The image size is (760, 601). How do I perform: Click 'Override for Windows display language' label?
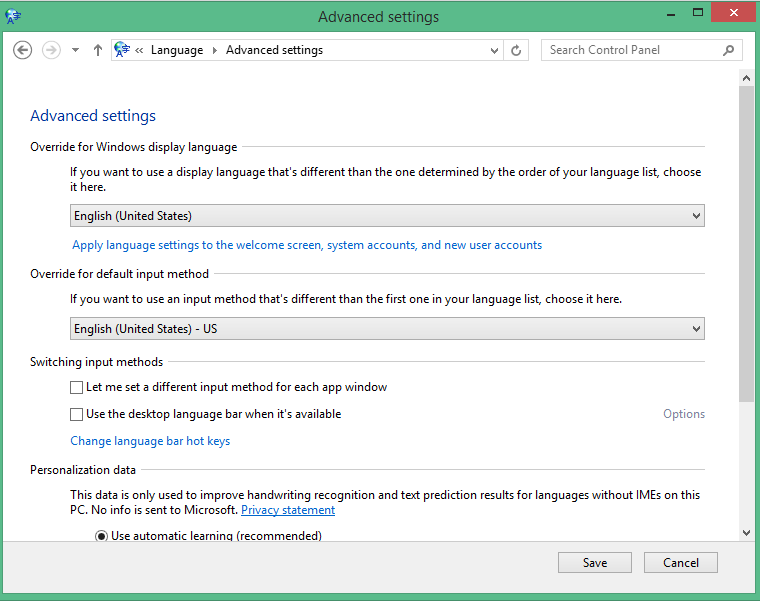click(134, 147)
